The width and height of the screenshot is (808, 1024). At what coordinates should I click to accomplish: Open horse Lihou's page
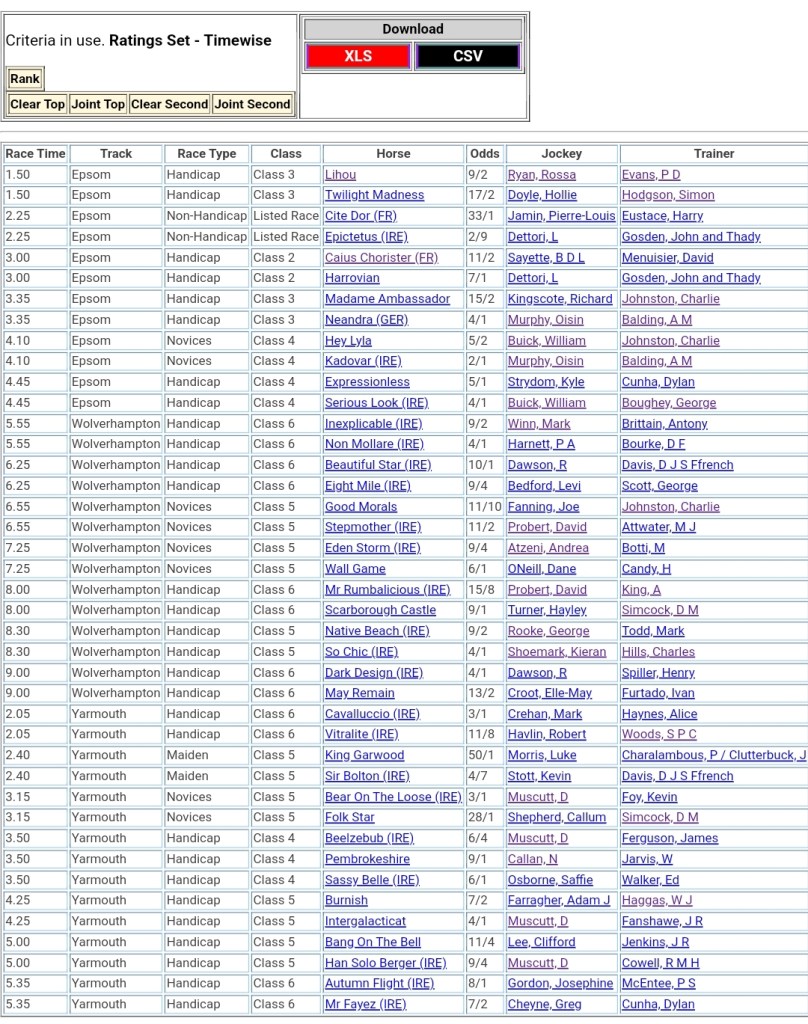340,175
